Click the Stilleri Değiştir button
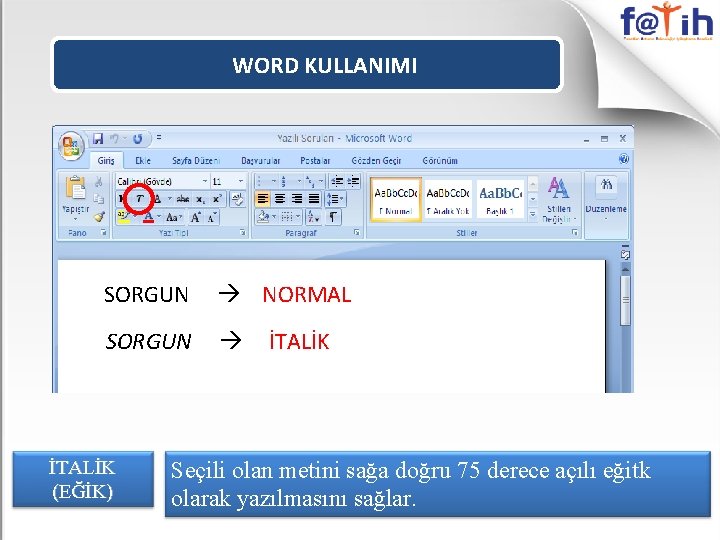 coord(559,200)
